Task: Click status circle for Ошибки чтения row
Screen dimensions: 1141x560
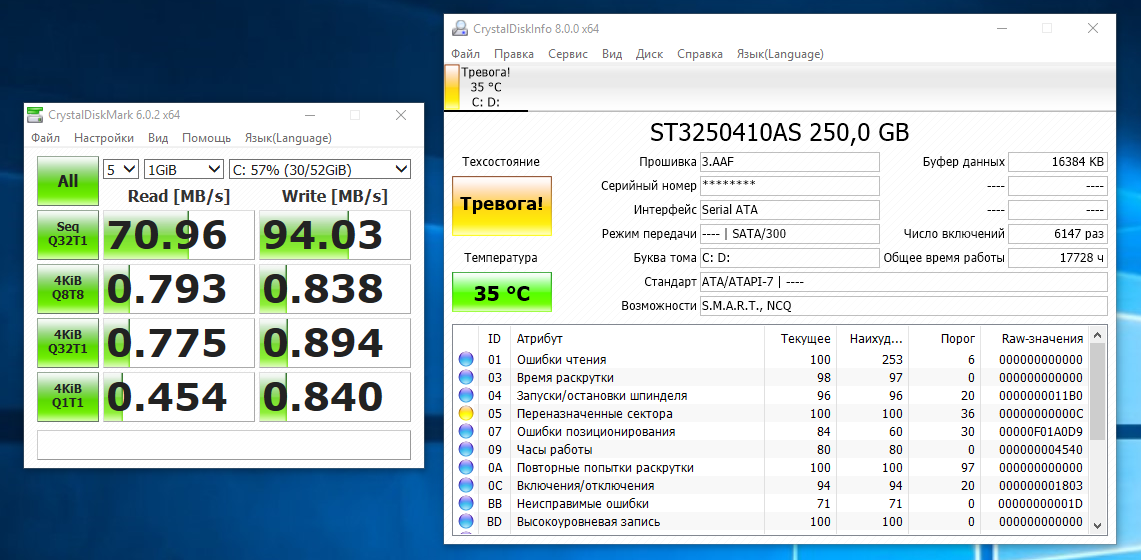Action: [x=466, y=359]
